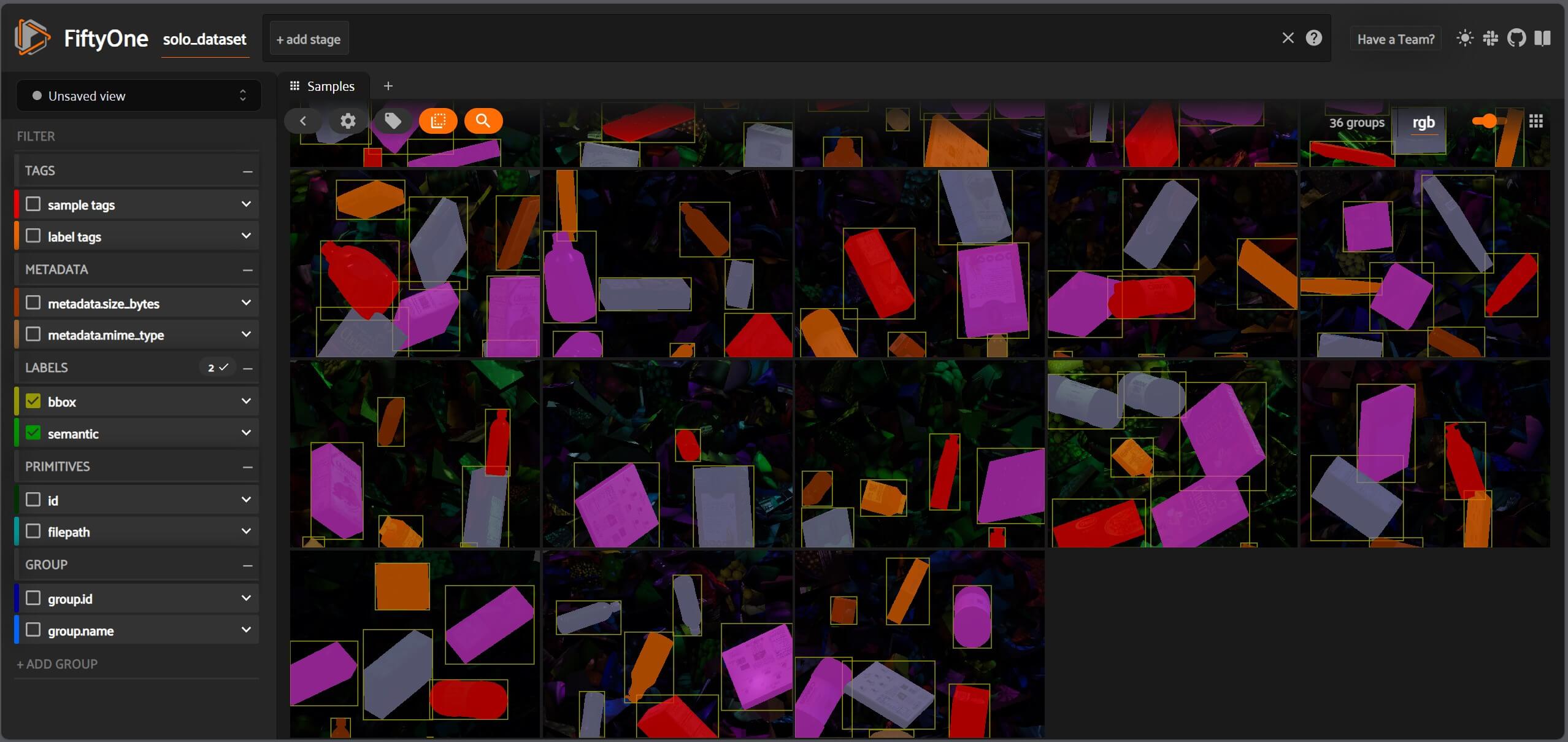1568x742 pixels.
Task: Open thumbnail with orange square and red capsule
Action: (415, 644)
